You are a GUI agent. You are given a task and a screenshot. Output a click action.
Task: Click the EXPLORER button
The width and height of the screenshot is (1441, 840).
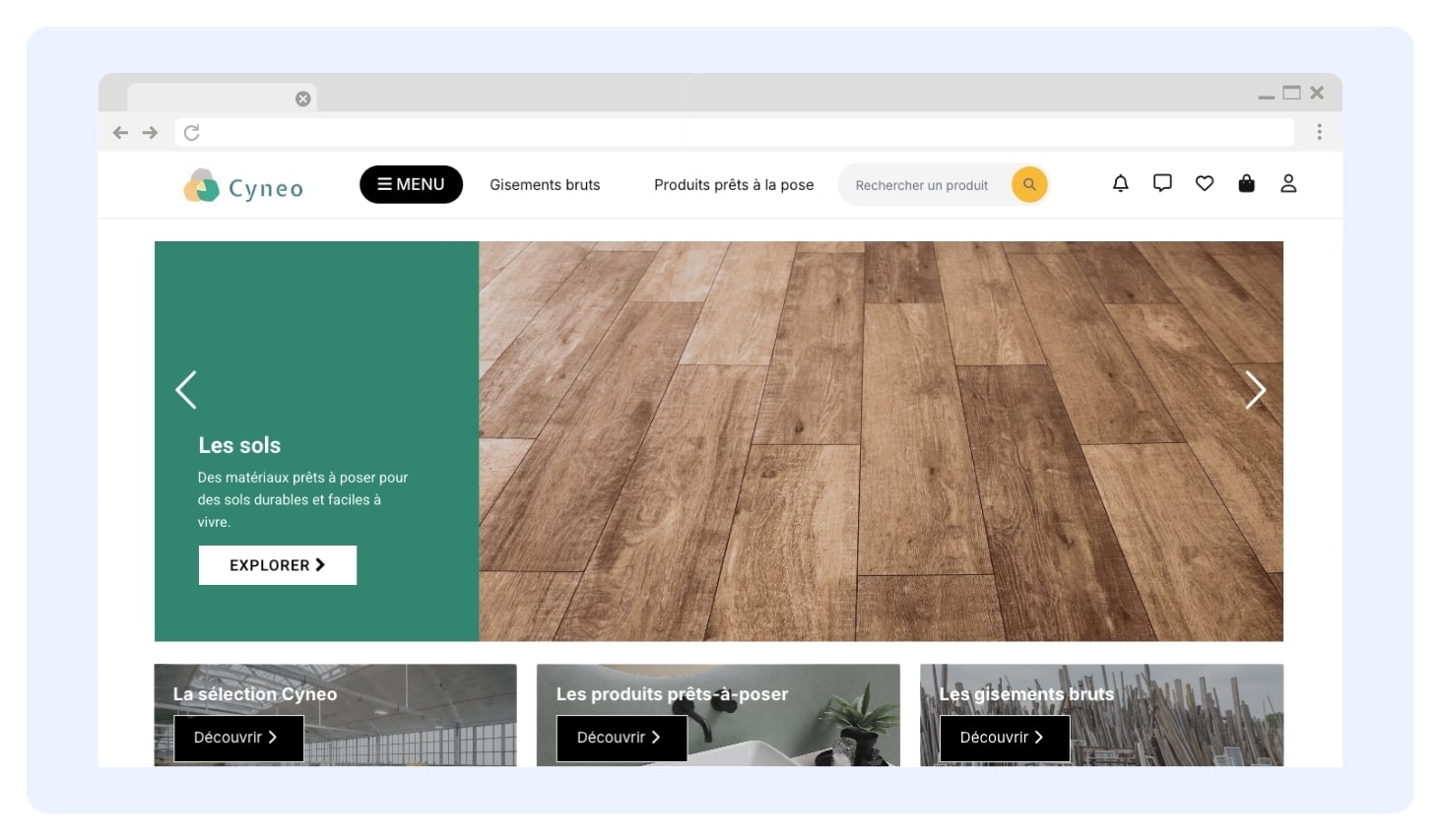pos(278,565)
